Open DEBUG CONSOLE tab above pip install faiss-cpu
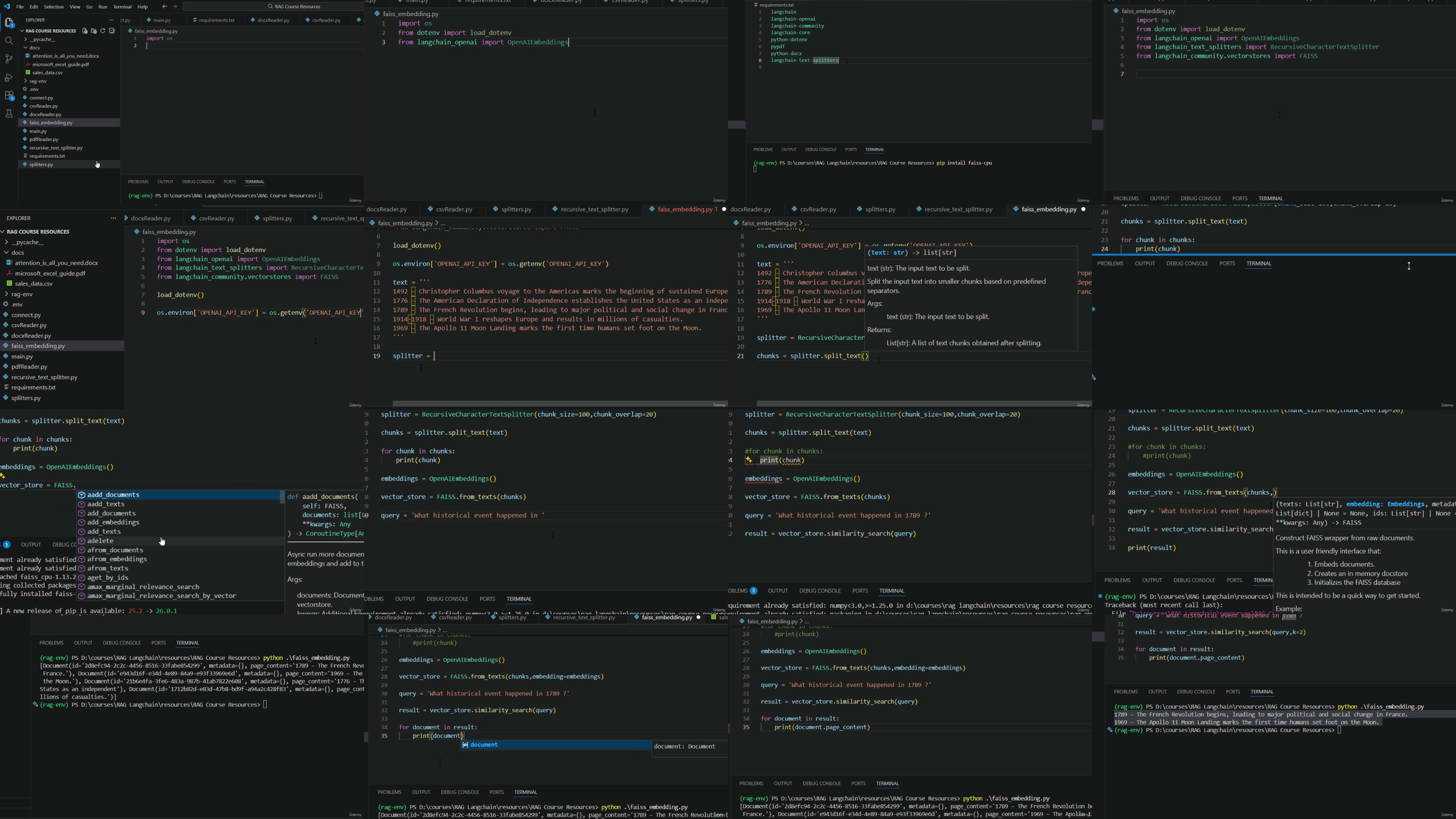 click(x=821, y=150)
